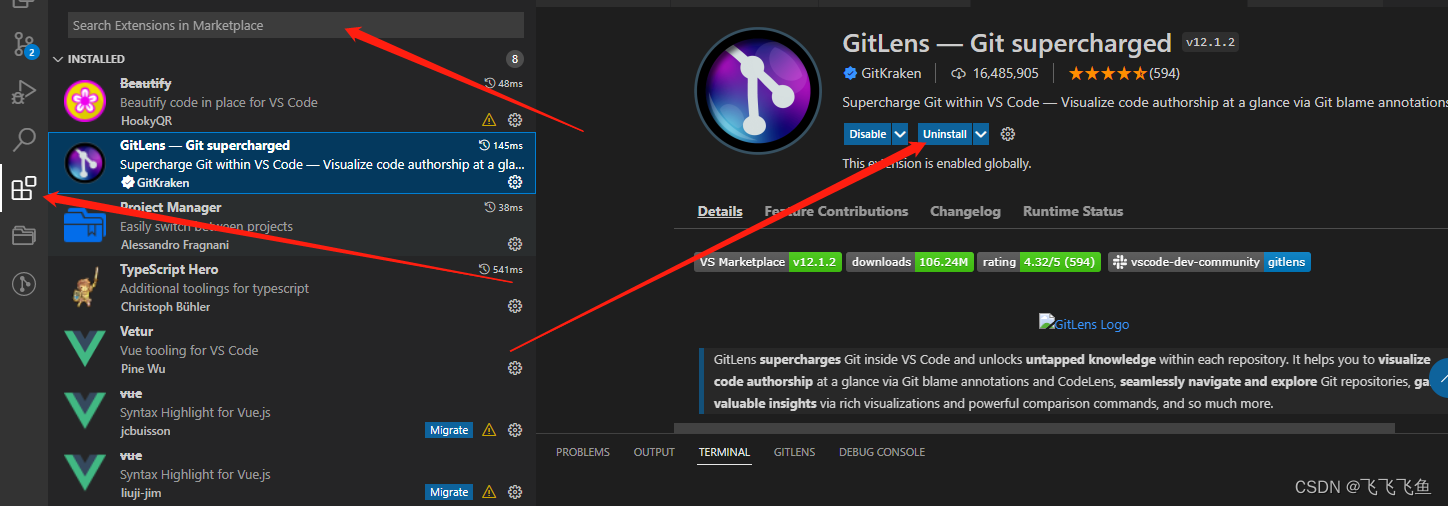Click the 48ms activation time on Beautify
The height and width of the screenshot is (506, 1448).
coord(503,84)
